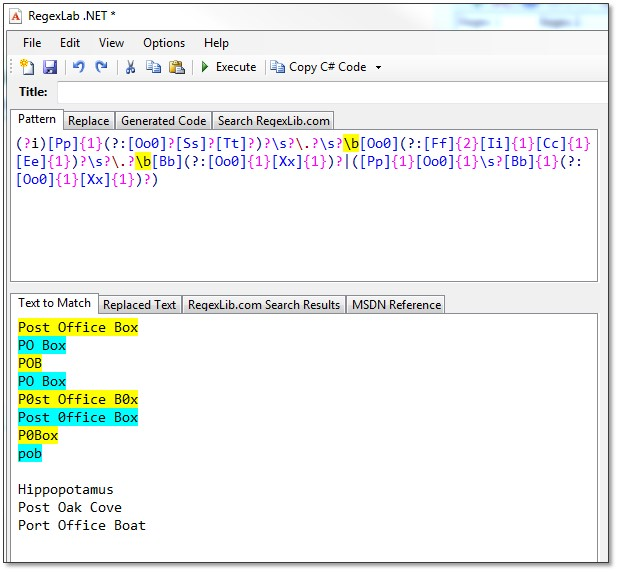Switch to the Pattern tab

[x=37, y=119]
